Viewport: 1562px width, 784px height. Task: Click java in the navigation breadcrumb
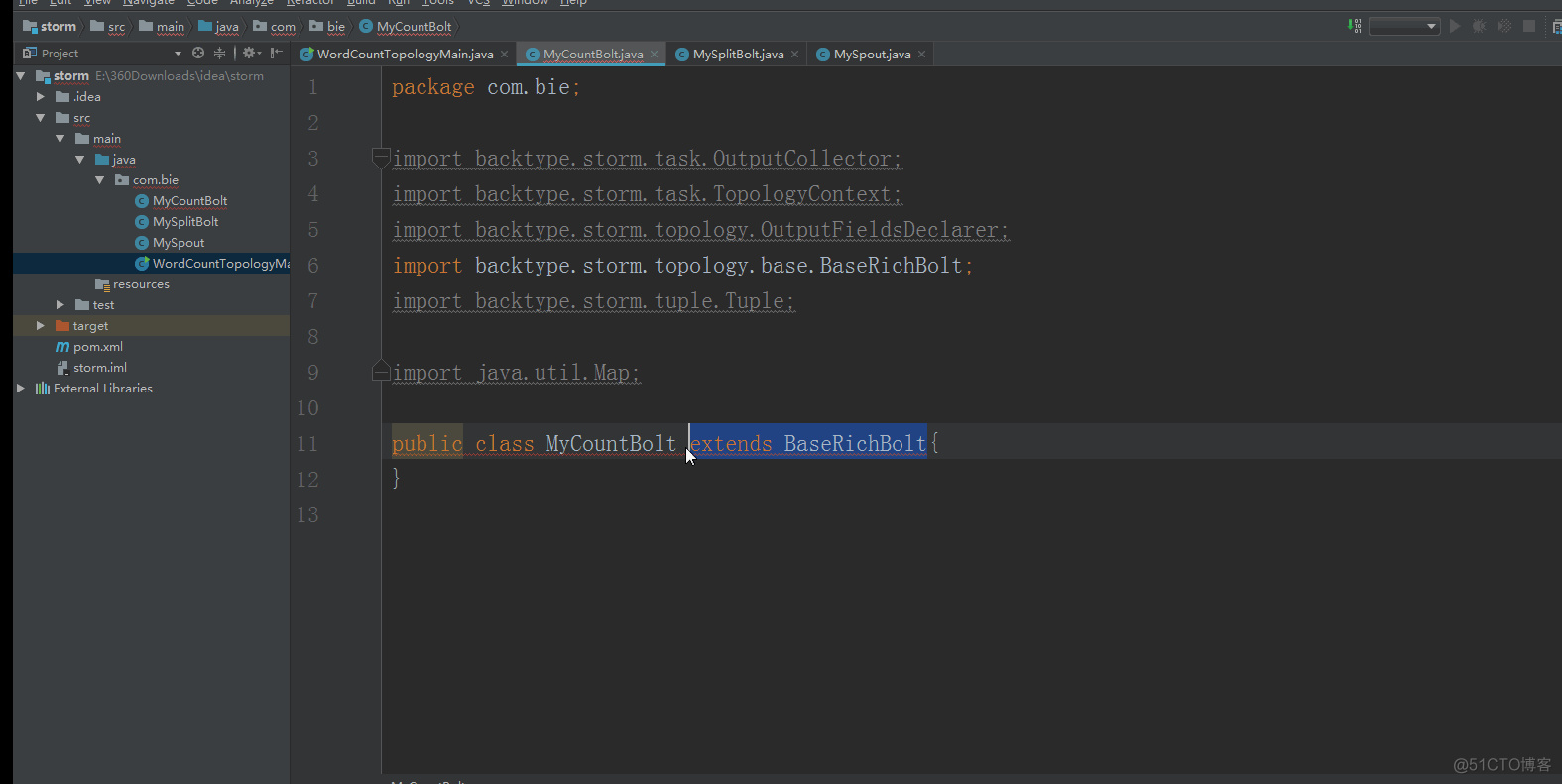(219, 27)
